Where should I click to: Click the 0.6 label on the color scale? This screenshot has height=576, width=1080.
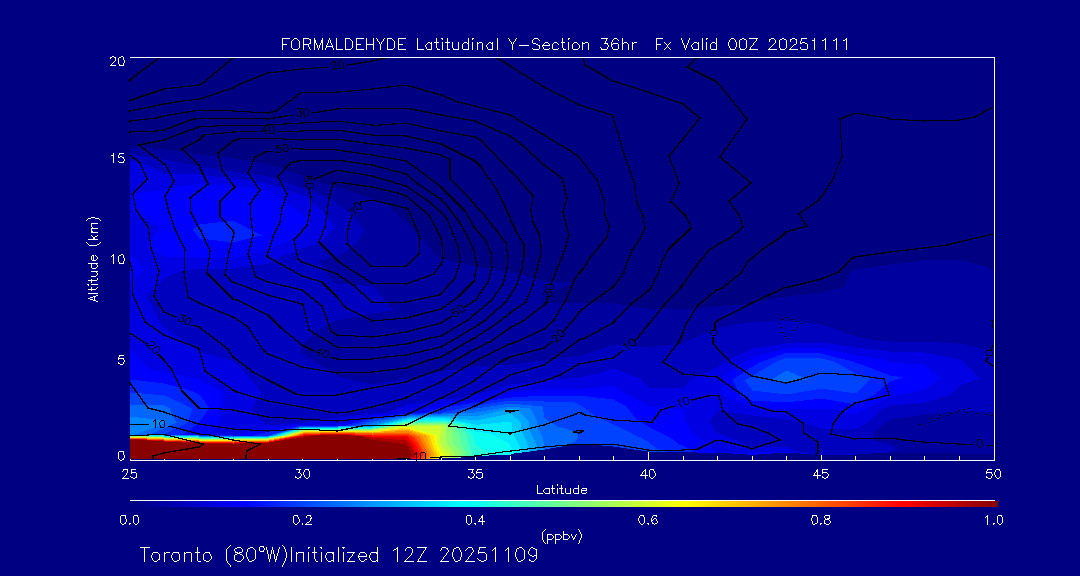point(648,520)
